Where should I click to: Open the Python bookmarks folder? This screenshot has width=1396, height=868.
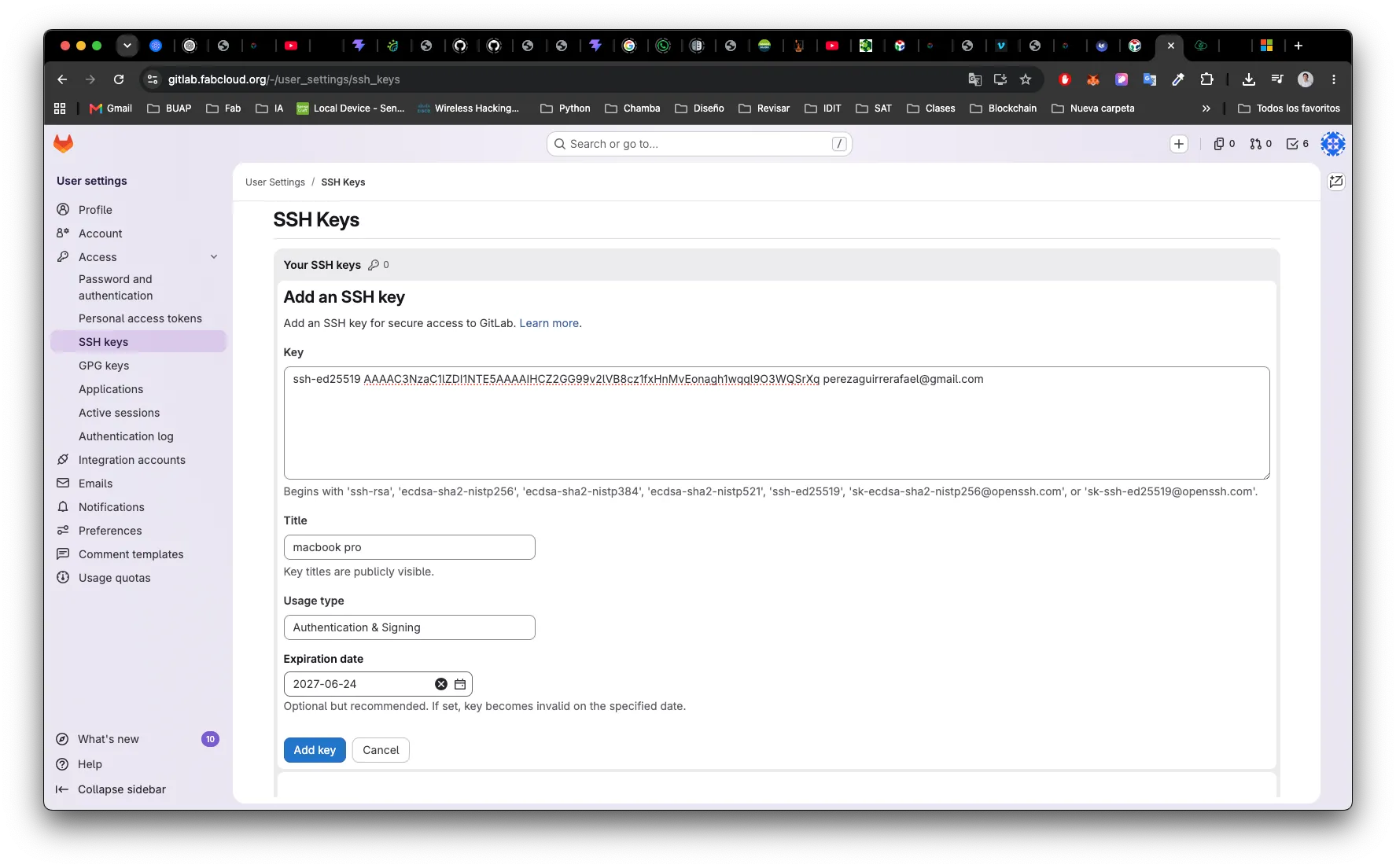(x=565, y=108)
